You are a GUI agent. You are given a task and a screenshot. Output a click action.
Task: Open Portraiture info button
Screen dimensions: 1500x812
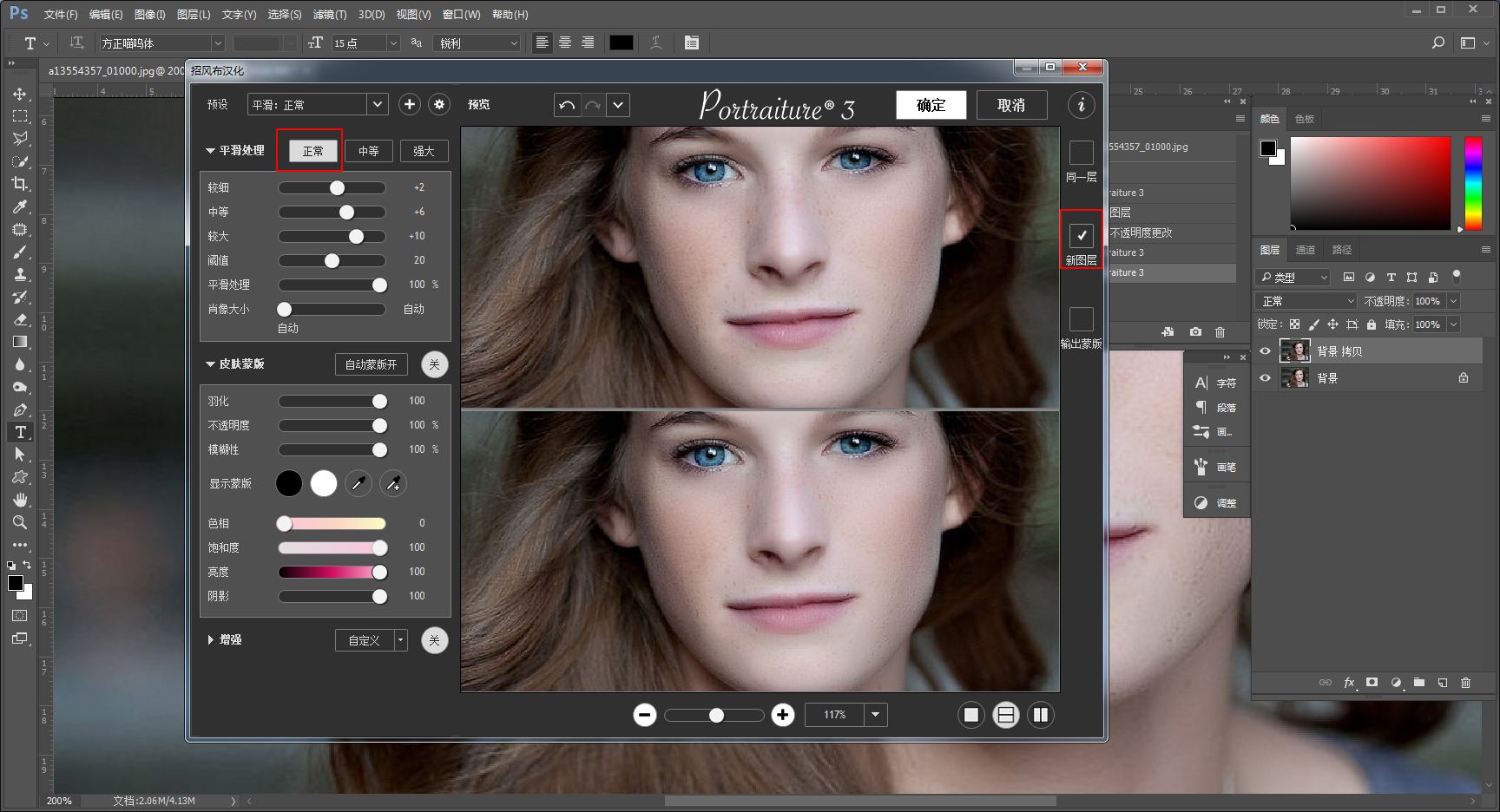pyautogui.click(x=1081, y=105)
